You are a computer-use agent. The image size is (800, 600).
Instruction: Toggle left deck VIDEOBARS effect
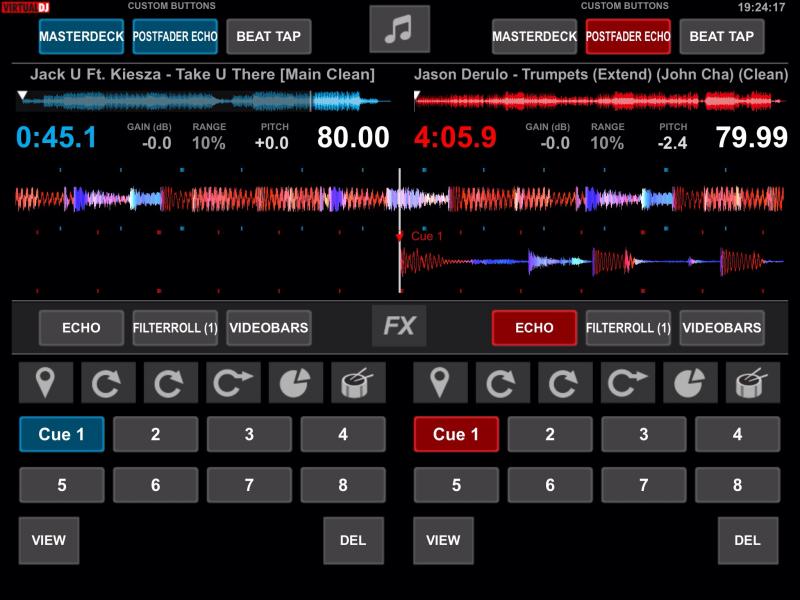(x=269, y=328)
